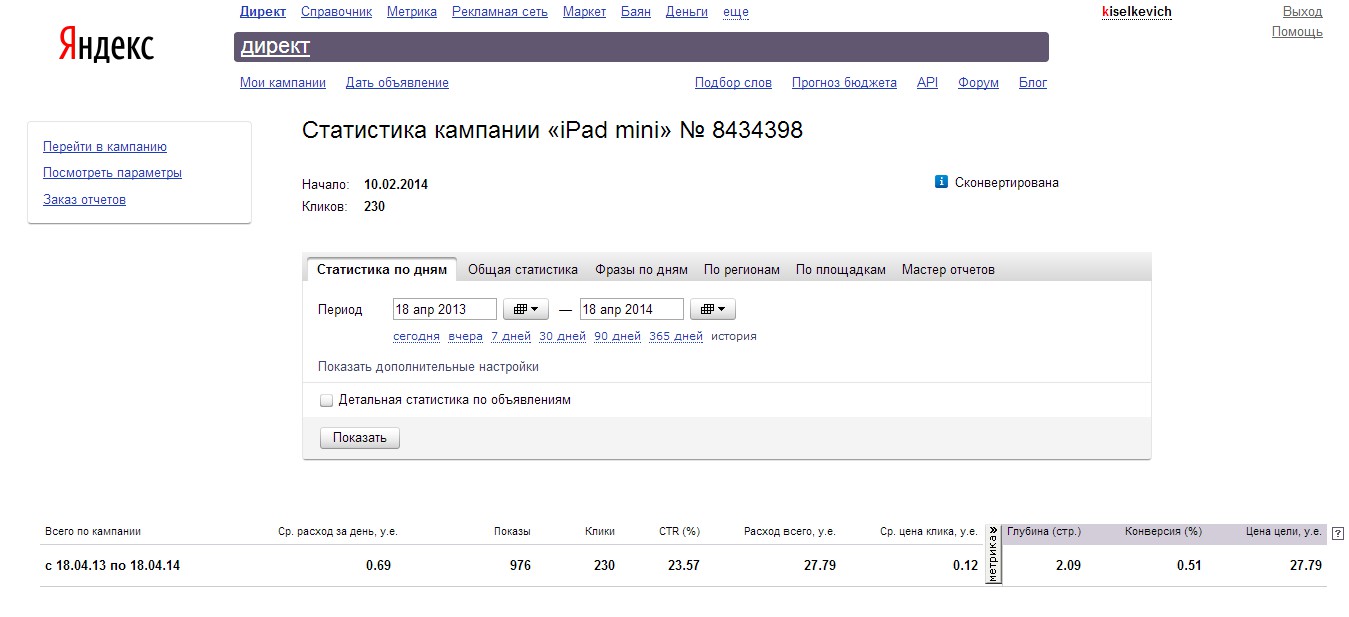Select the Статистика по дням tab
Screen dimensions: 1349x617
click(382, 270)
